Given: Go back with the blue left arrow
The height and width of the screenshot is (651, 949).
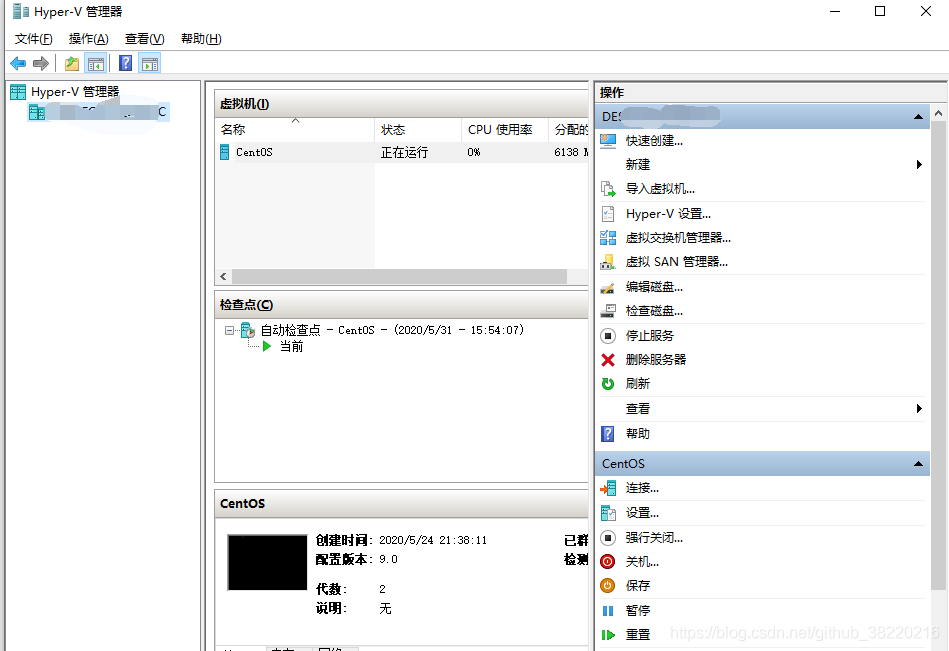Looking at the screenshot, I should coord(18,63).
